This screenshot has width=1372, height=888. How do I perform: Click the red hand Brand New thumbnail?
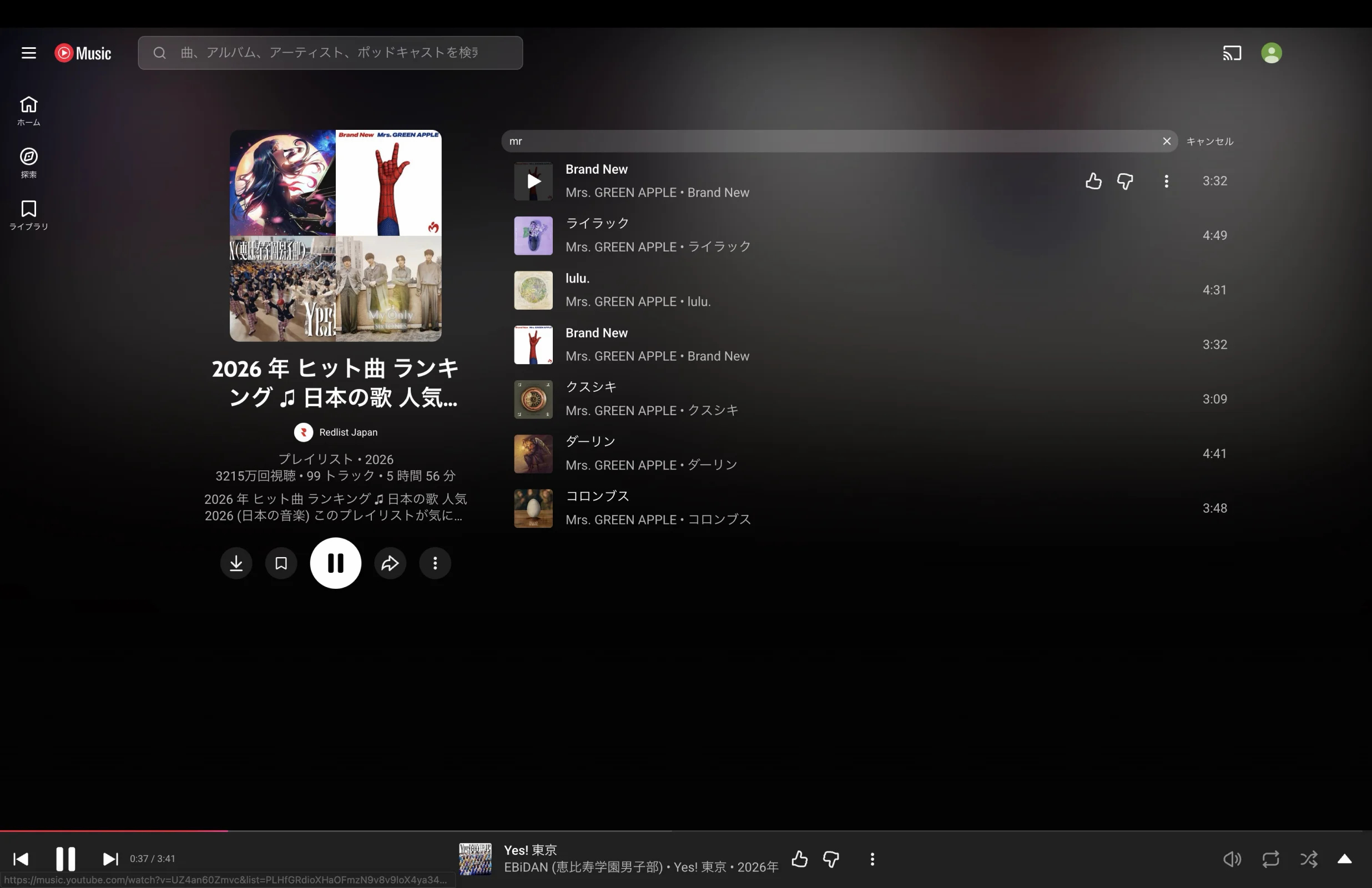click(x=533, y=345)
